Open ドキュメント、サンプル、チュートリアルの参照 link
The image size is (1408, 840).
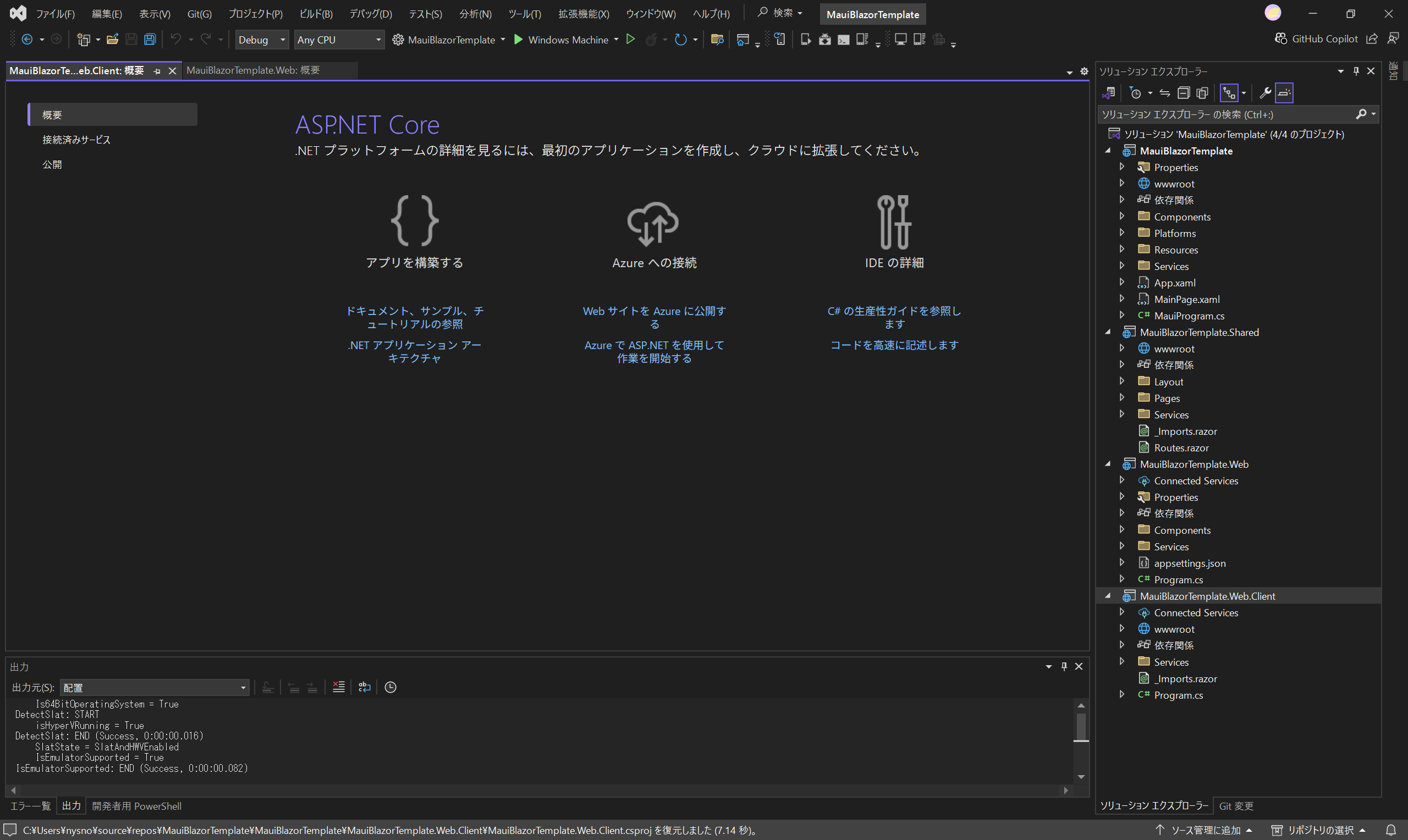click(x=414, y=317)
